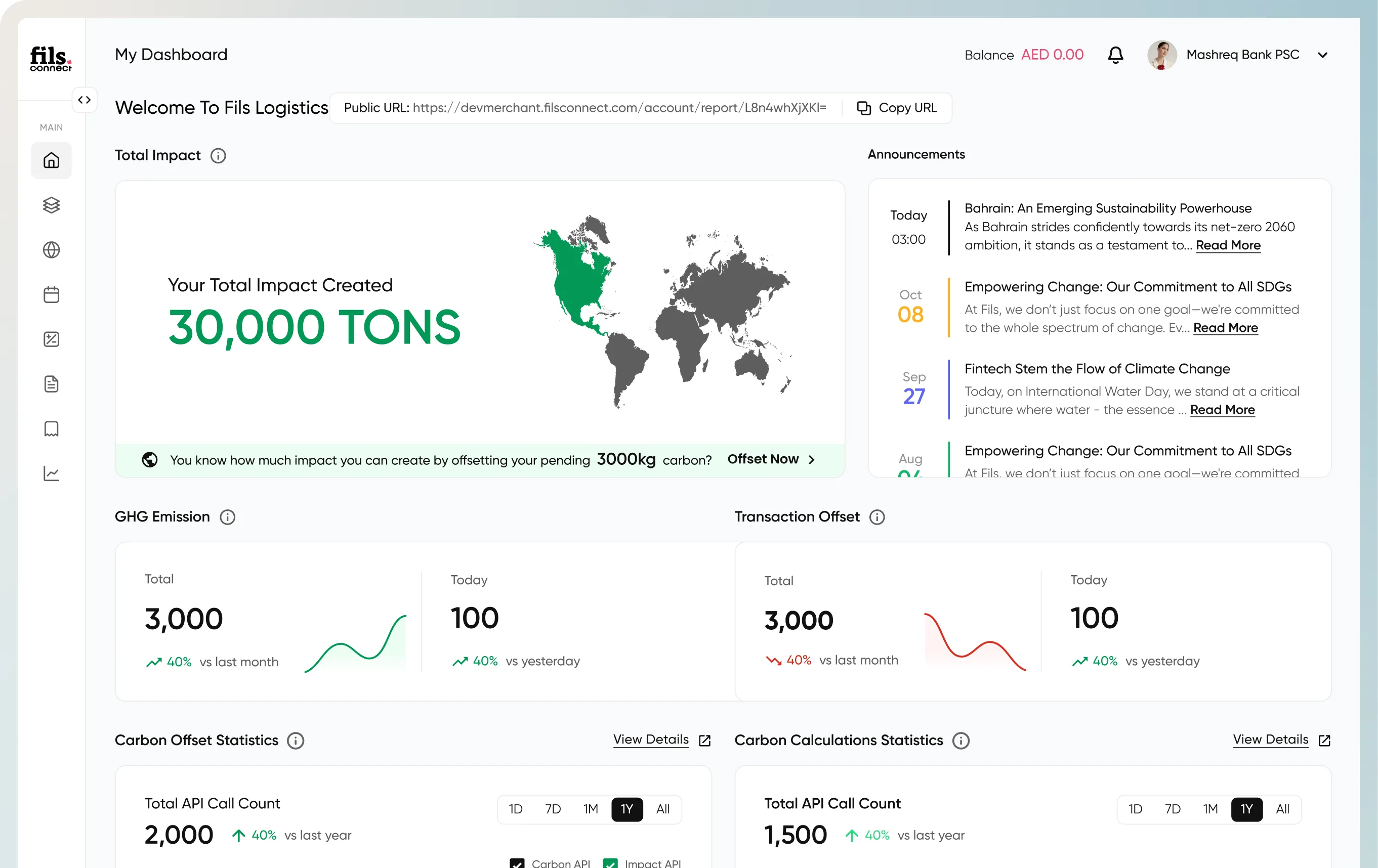The image size is (1378, 868).
Task: Read More on Bahrain announcement
Action: point(1228,245)
